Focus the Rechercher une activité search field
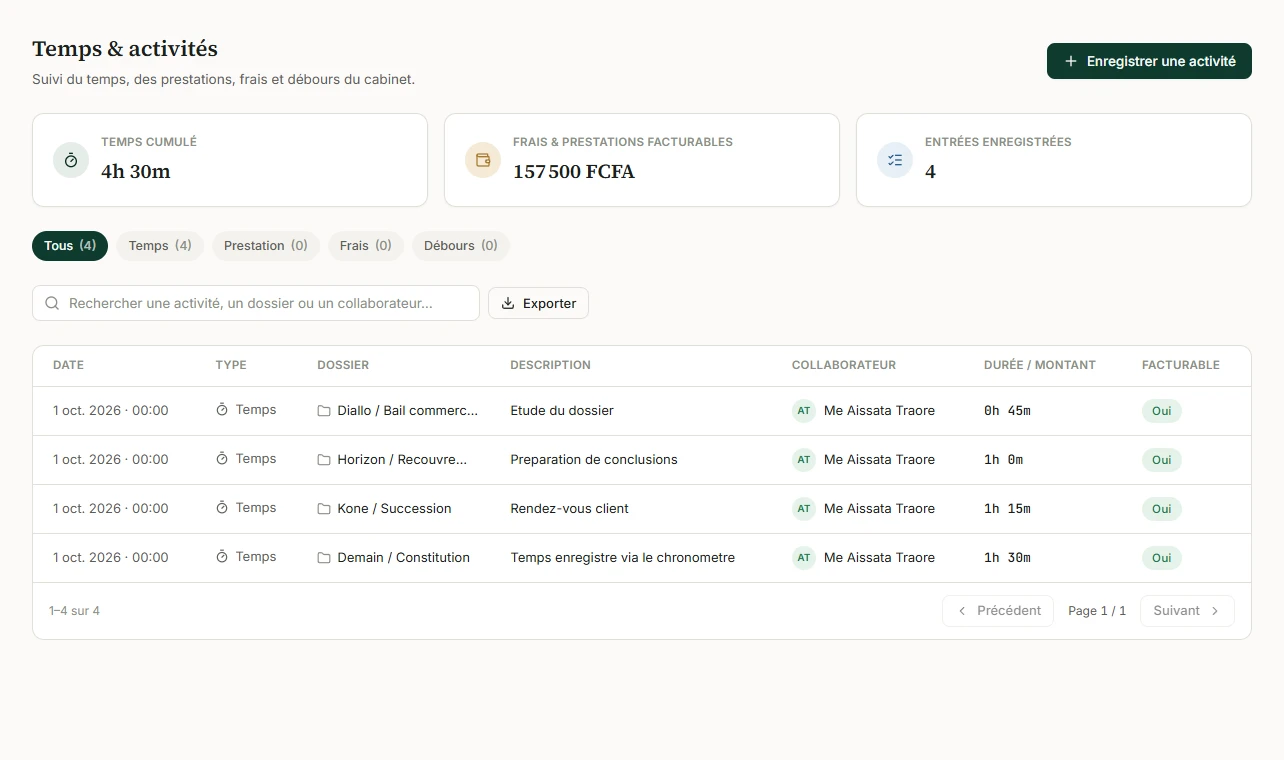Image resolution: width=1284 pixels, height=760 pixels. pyautogui.click(x=256, y=303)
